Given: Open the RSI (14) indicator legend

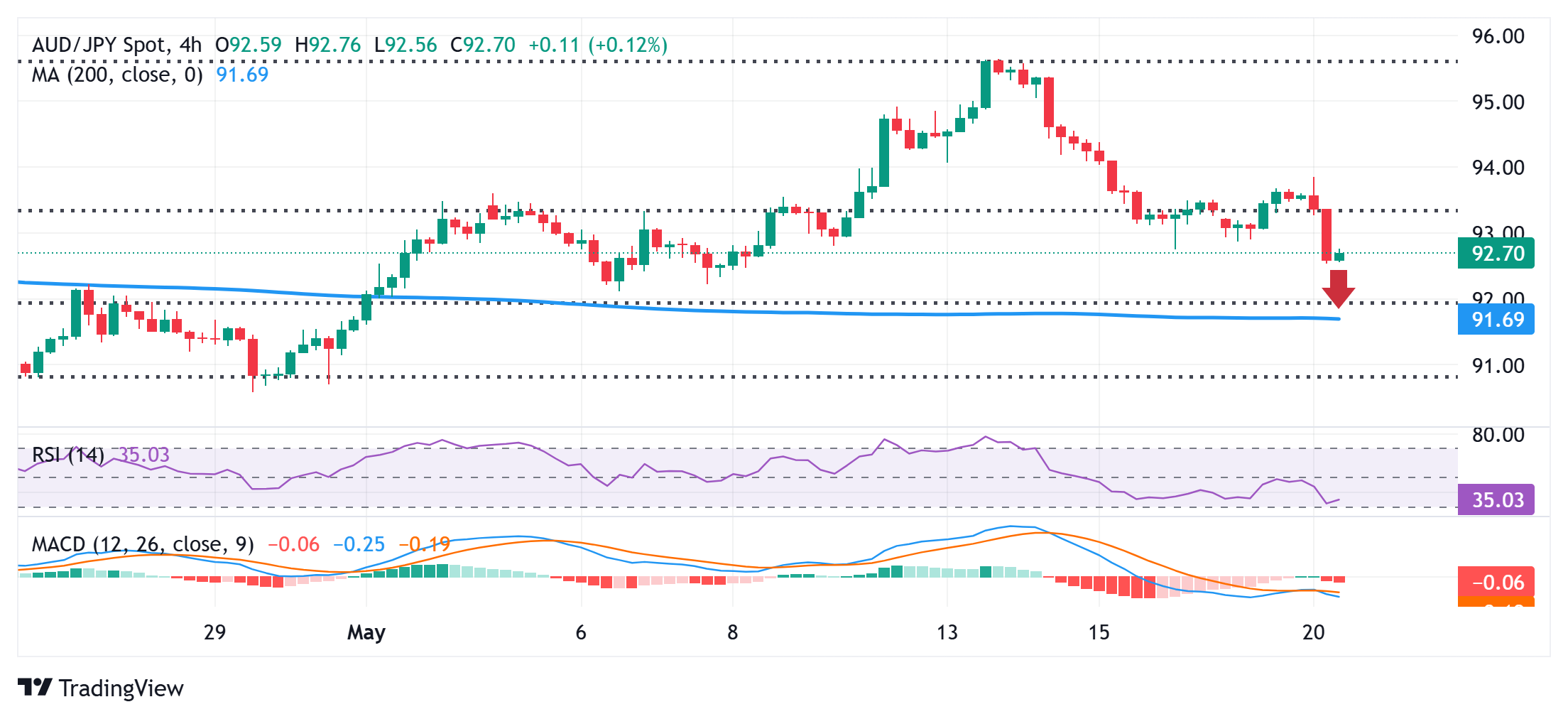Looking at the screenshot, I should pos(68,455).
